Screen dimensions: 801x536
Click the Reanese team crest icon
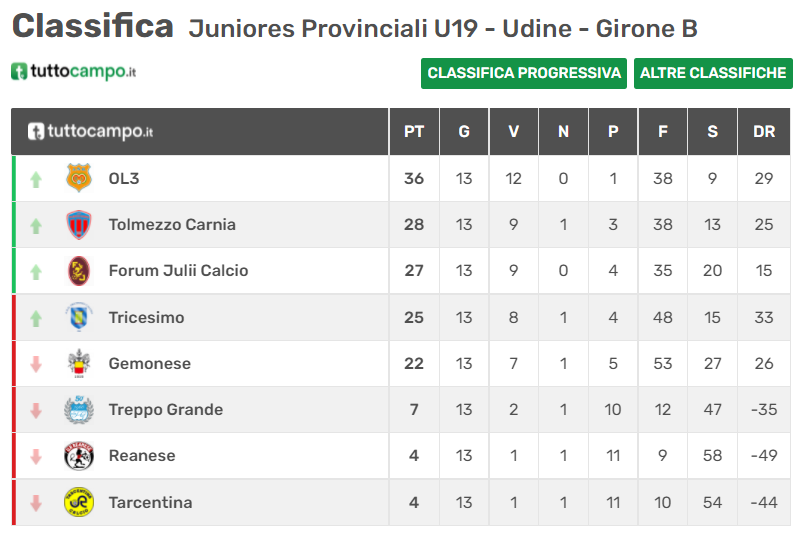(x=78, y=456)
